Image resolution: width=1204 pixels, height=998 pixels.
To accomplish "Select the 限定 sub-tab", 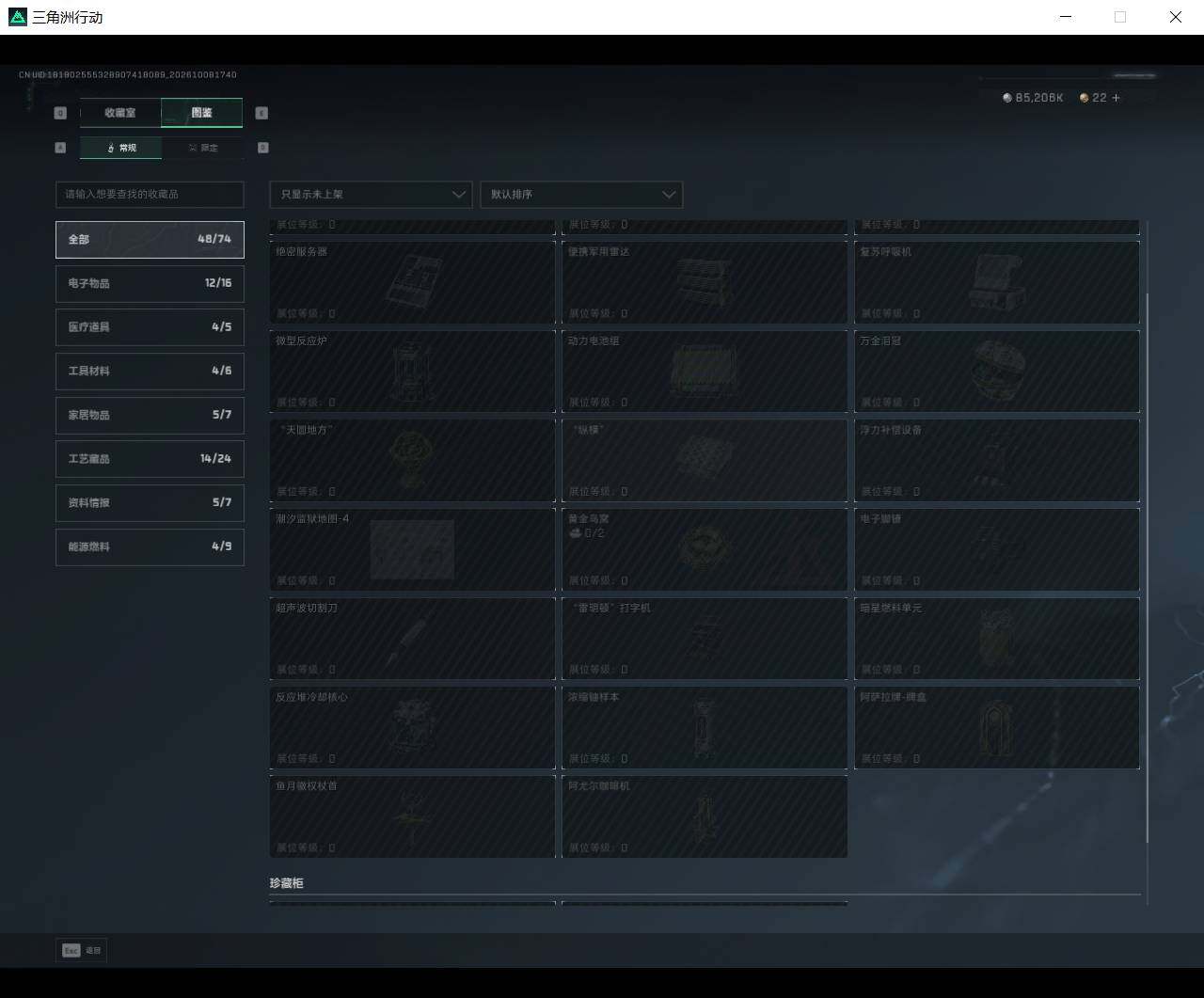I will click(x=202, y=148).
